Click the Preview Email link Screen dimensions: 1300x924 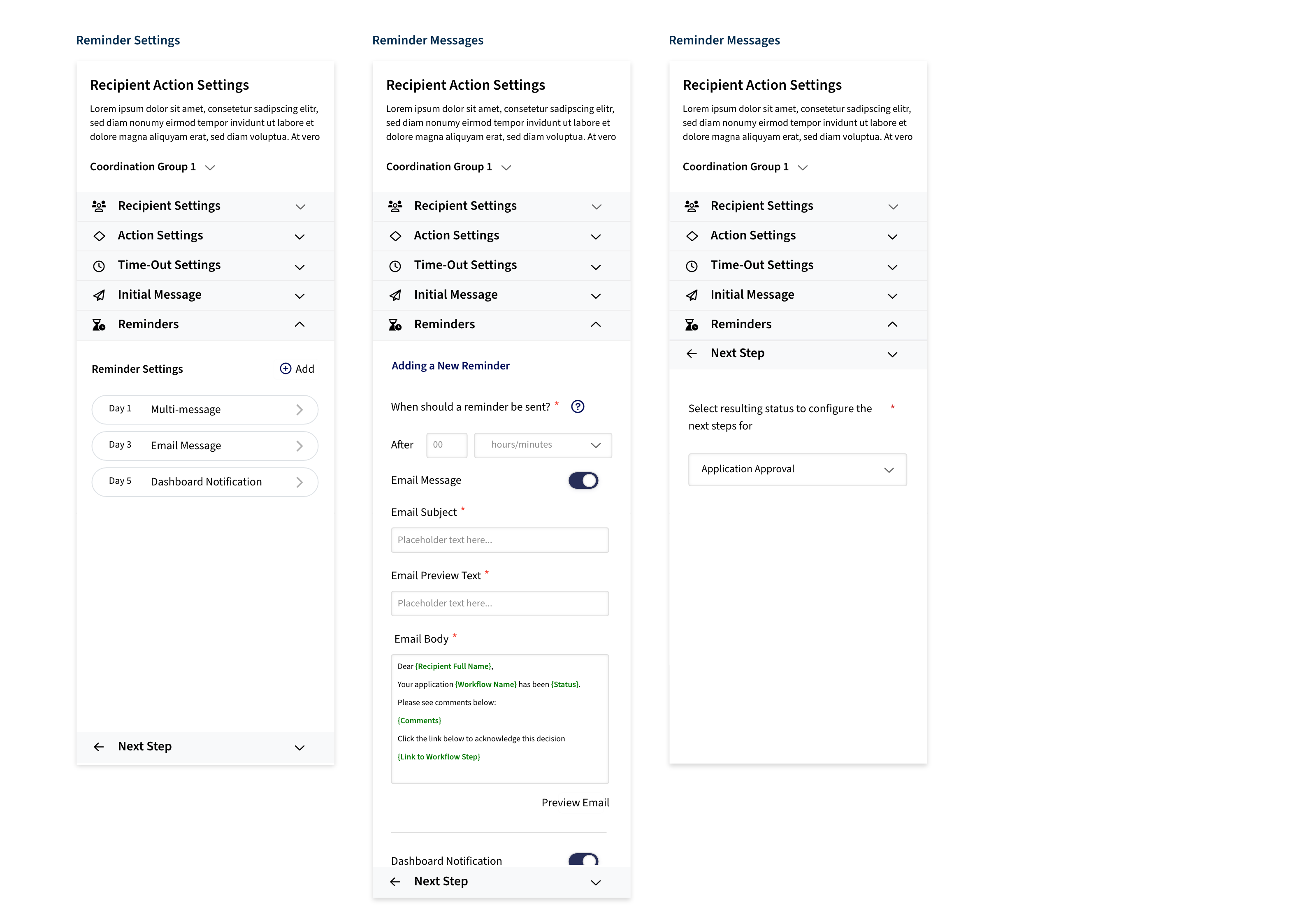click(x=575, y=802)
